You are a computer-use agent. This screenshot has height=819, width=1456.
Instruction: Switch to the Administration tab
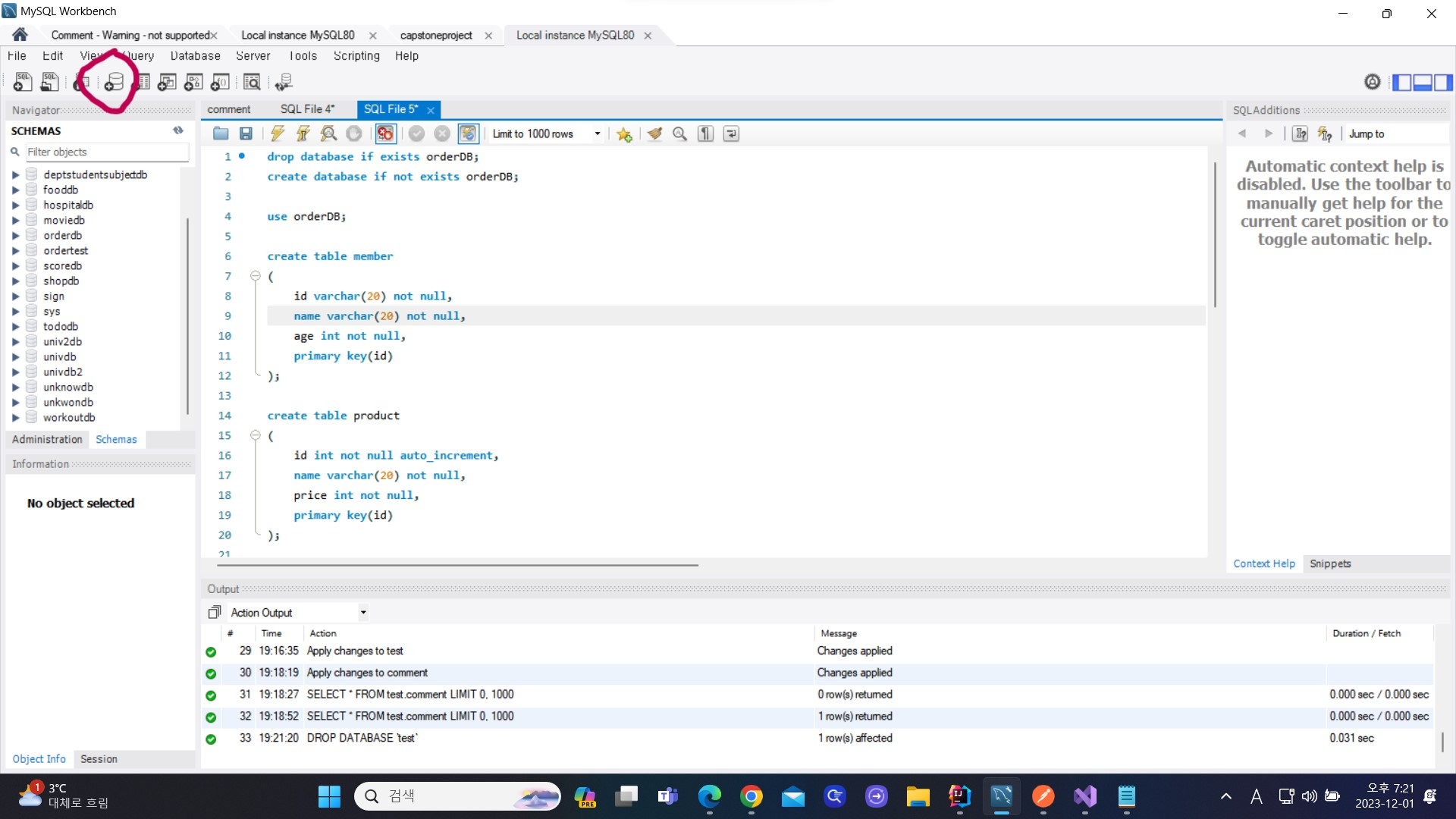tap(47, 439)
